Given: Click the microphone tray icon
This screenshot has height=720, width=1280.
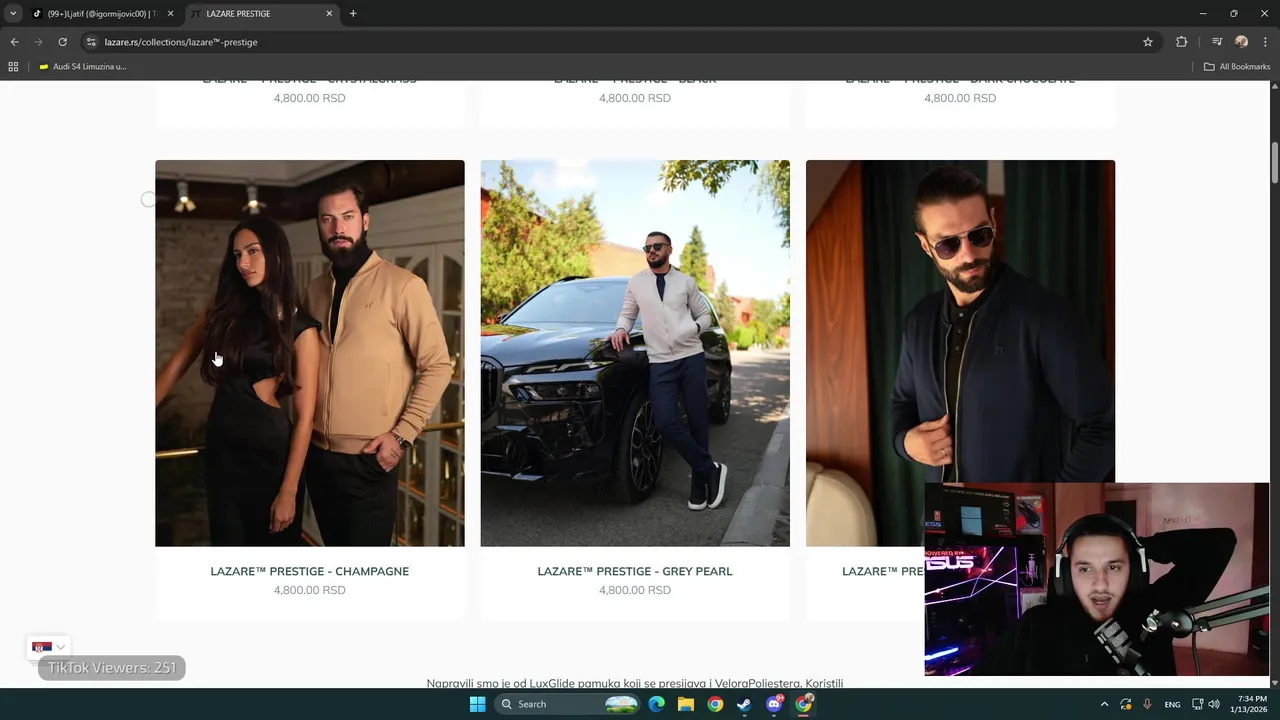Looking at the screenshot, I should pos(1148,704).
